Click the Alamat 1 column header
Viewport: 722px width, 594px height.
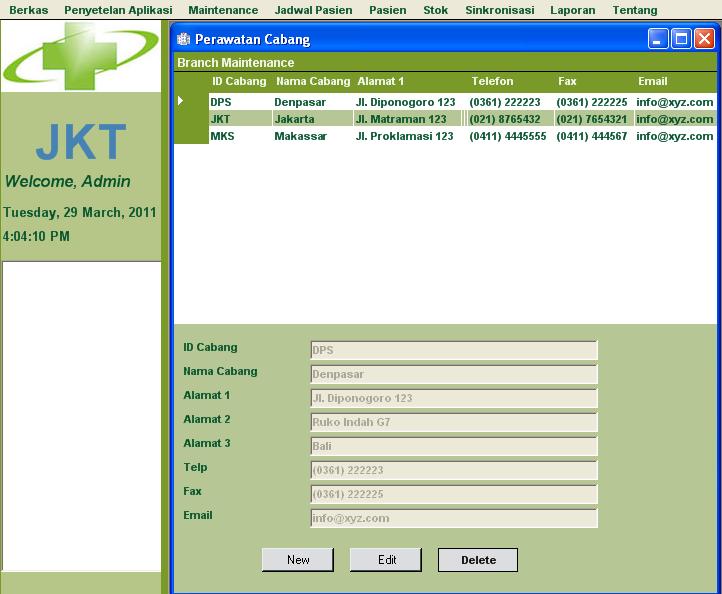(380, 82)
